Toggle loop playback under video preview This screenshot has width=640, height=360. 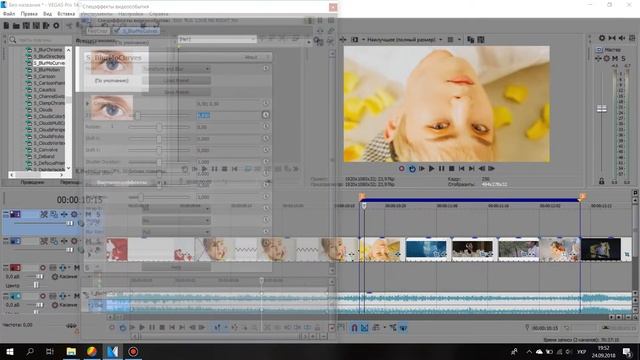pyautogui.click(x=412, y=169)
